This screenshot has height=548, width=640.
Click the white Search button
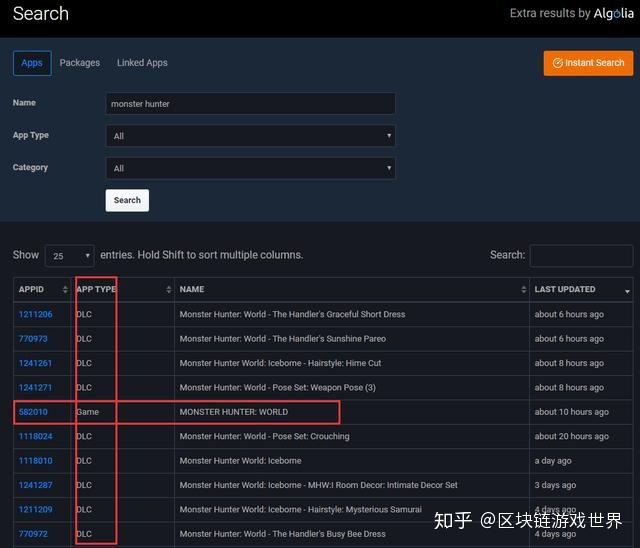tap(127, 200)
